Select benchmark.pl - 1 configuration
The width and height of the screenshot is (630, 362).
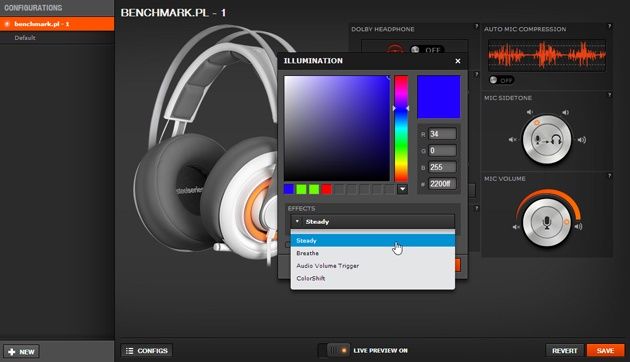57,24
